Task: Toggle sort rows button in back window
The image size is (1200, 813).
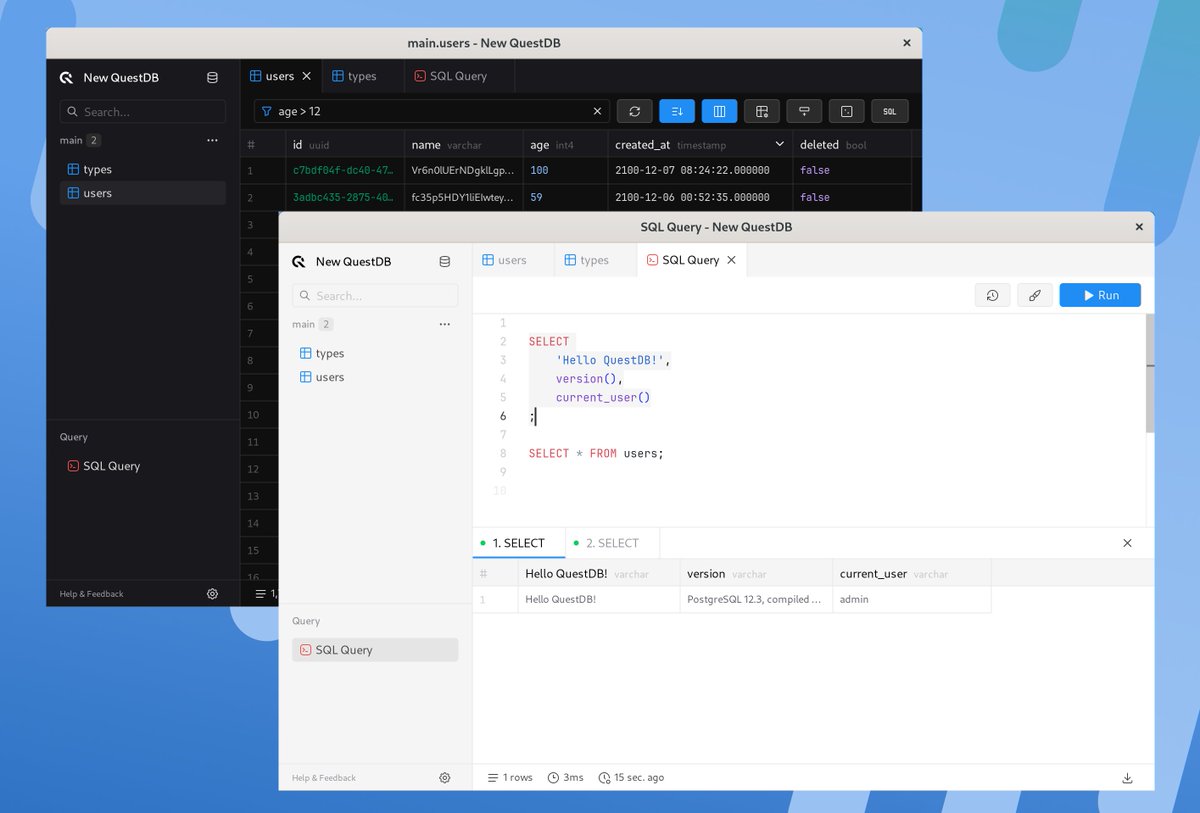Action: click(677, 111)
